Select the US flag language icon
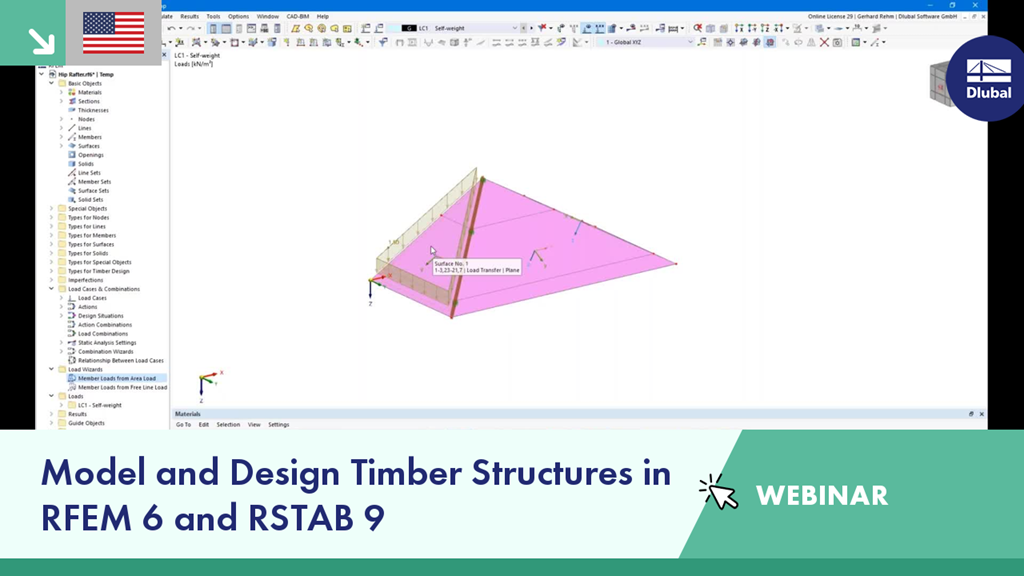The image size is (1024, 576). click(114, 32)
